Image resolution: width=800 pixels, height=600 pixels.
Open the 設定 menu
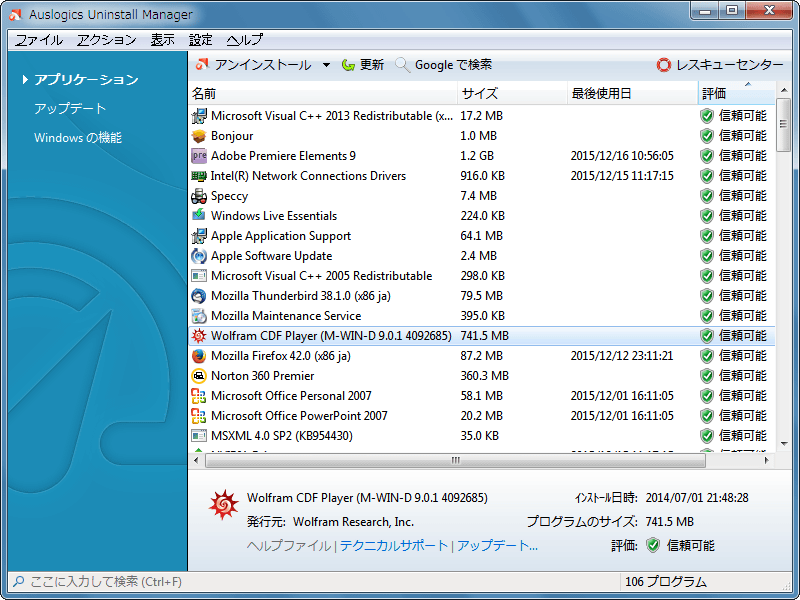point(201,40)
